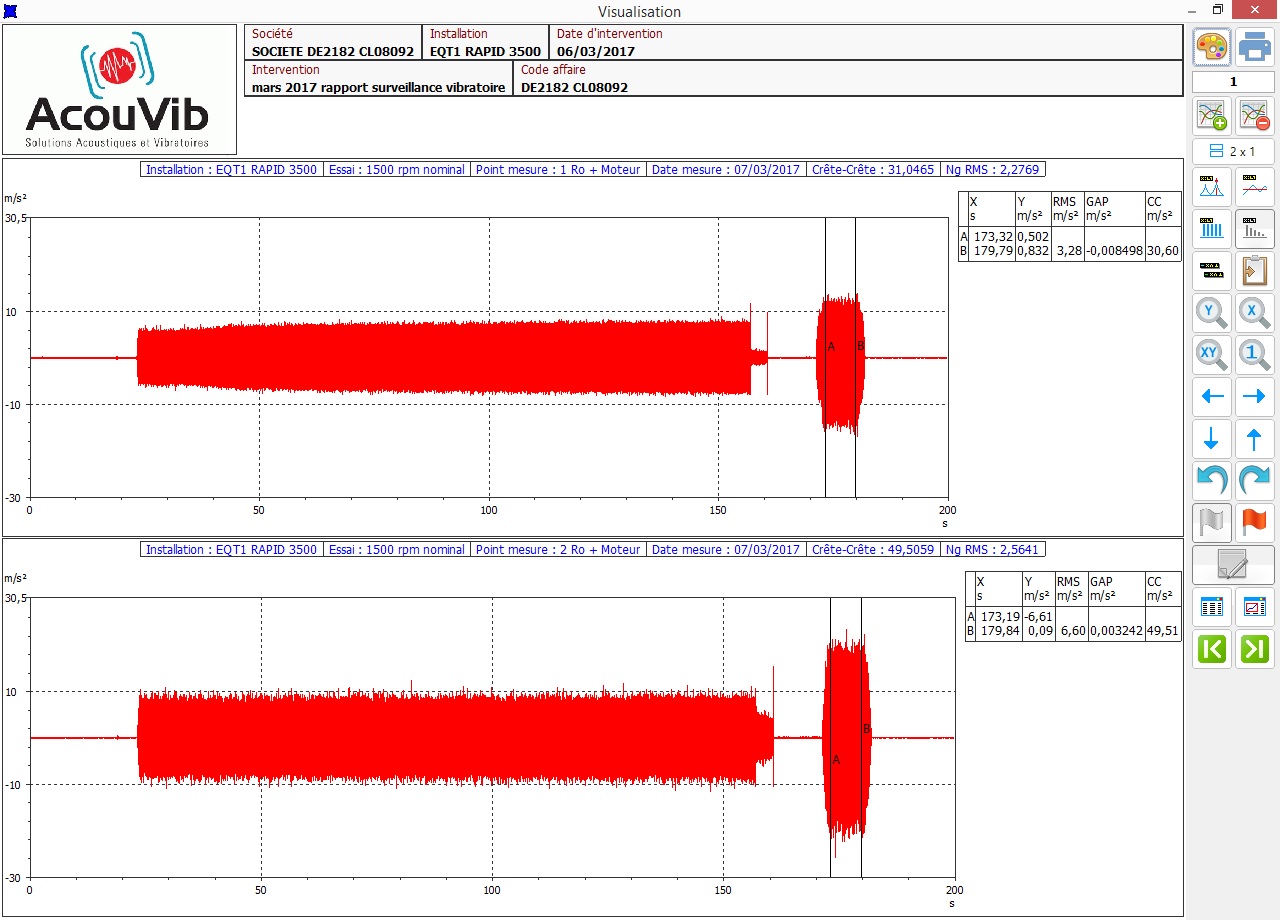
Task: Click the 'Point mesure : 1 Ro + Moteur' header
Action: click(558, 170)
